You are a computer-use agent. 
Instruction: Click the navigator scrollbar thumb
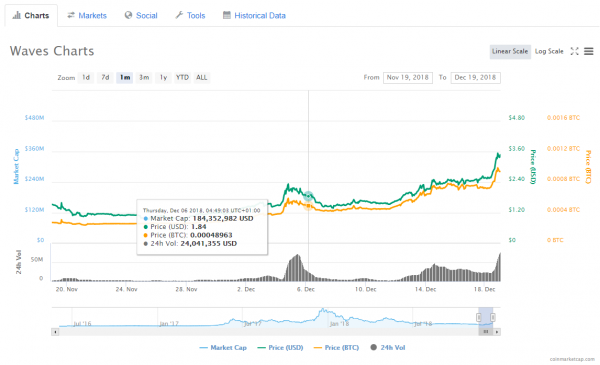click(x=486, y=332)
